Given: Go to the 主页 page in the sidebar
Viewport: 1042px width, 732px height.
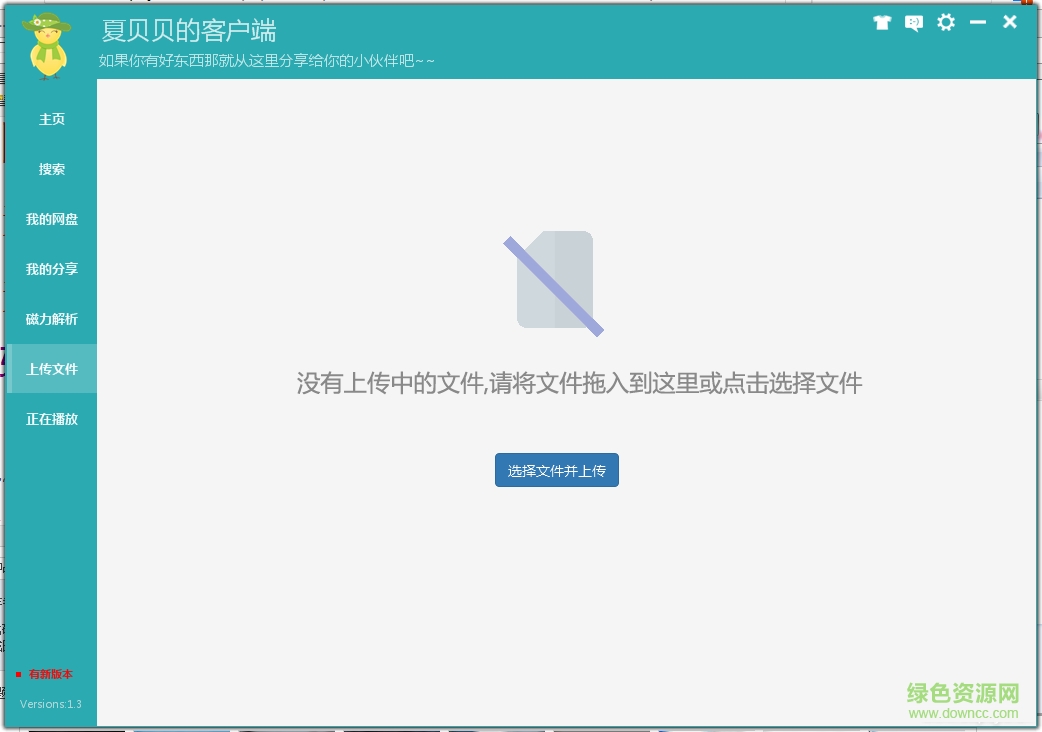Looking at the screenshot, I should point(51,119).
